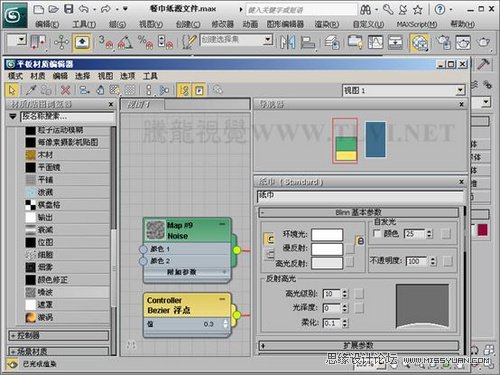Click Move Children icon in editor toolbar
Image resolution: width=500 pixels, height=375 pixels.
point(85,90)
